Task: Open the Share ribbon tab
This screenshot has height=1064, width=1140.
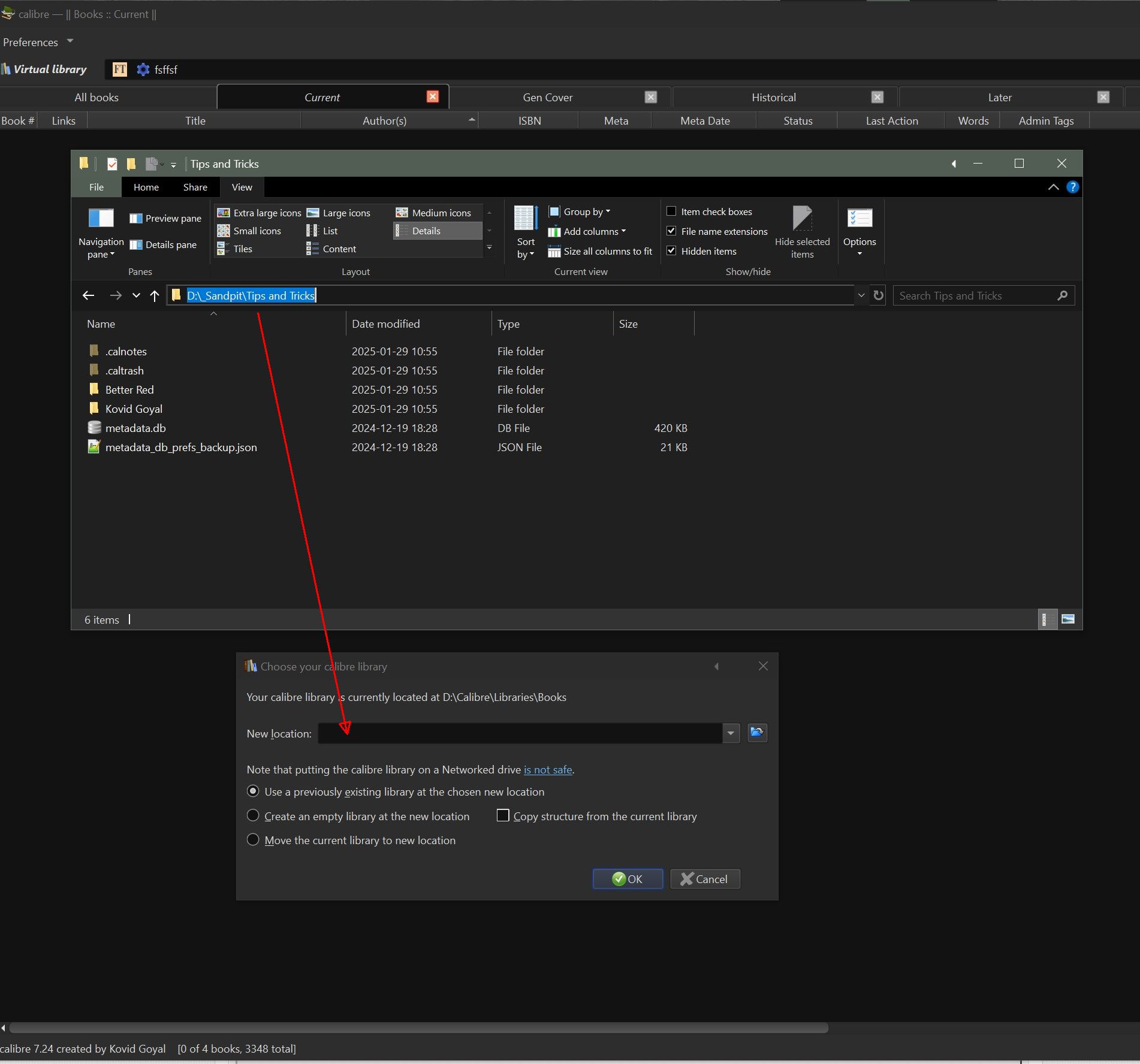Action: pos(195,188)
